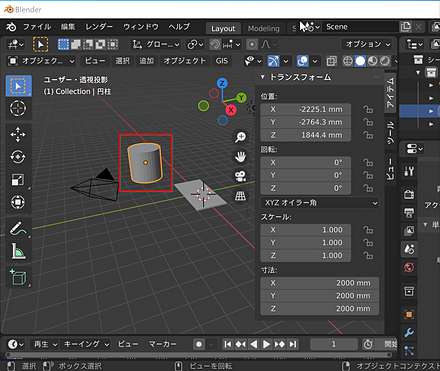The image size is (440, 371).
Task: Open XYZ オイラー角 rotation mode dropdown
Action: 320,203
